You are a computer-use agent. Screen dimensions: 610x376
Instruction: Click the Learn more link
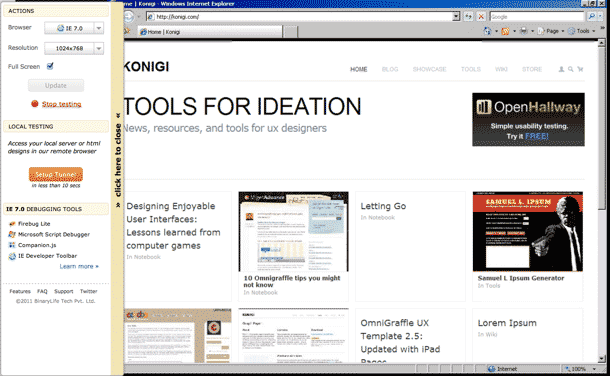pos(79,266)
